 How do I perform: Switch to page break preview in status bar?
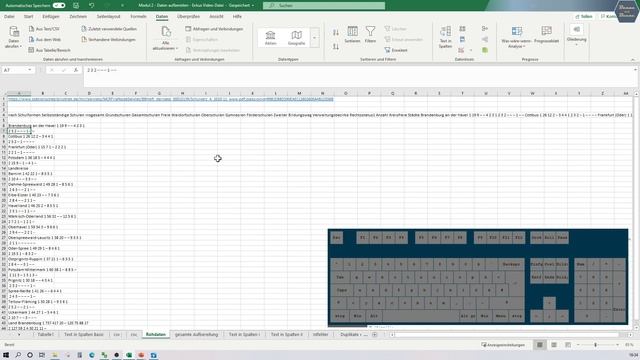pyautogui.click(x=568, y=345)
